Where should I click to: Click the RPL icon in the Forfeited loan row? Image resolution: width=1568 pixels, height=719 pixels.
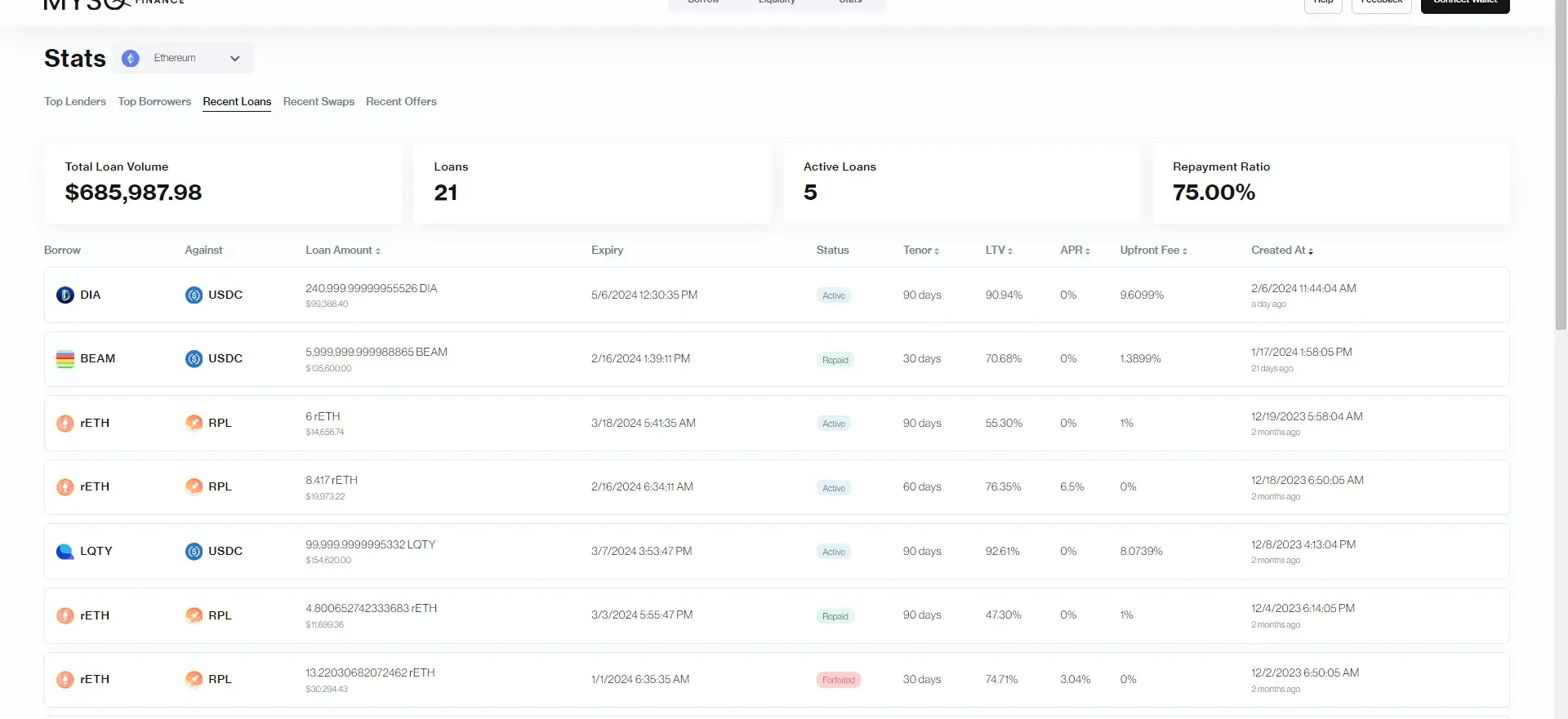[194, 680]
